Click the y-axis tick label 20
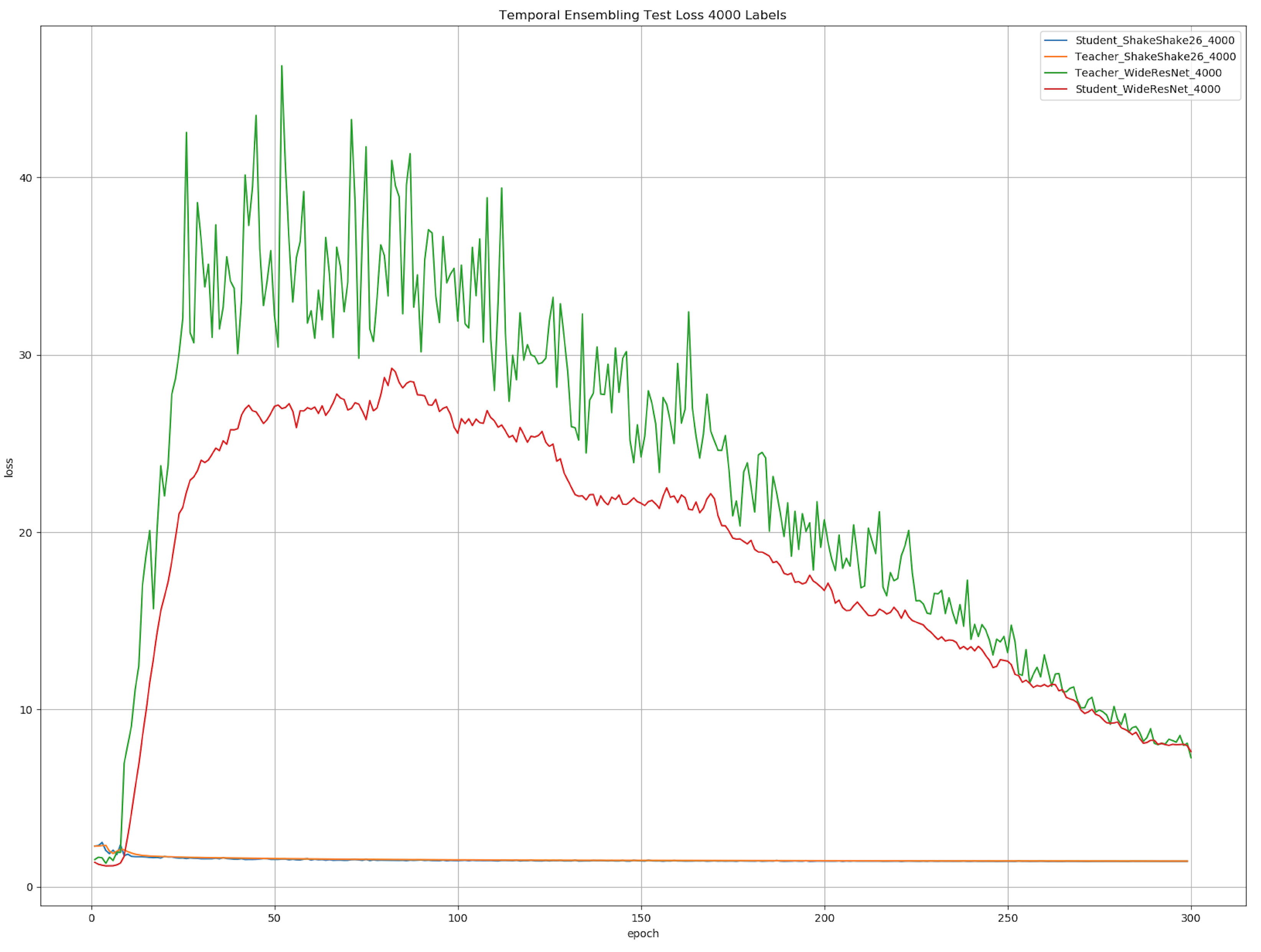Viewport: 1261px width, 952px height. click(26, 533)
